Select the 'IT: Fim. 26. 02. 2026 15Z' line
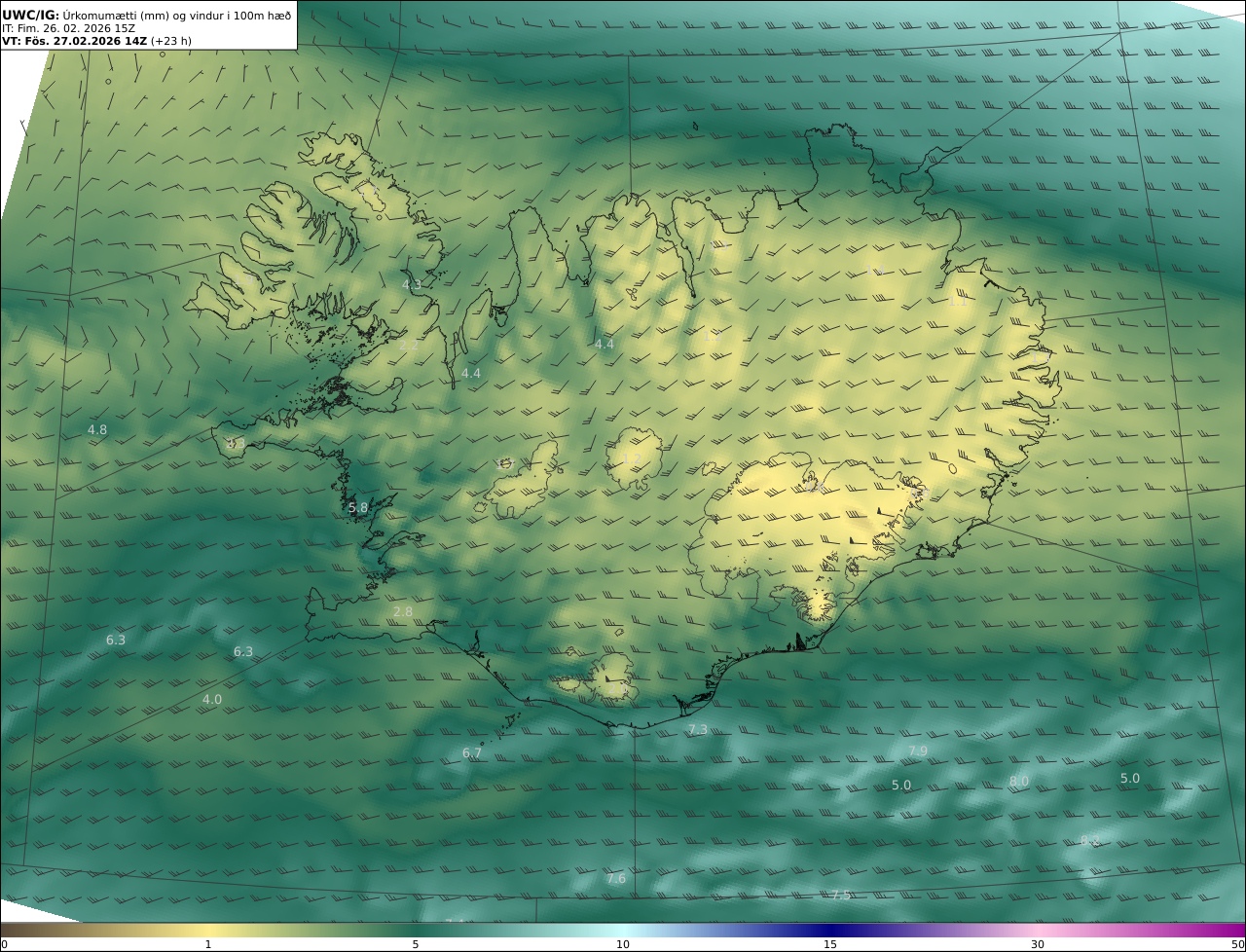The height and width of the screenshot is (952, 1246). (69, 28)
